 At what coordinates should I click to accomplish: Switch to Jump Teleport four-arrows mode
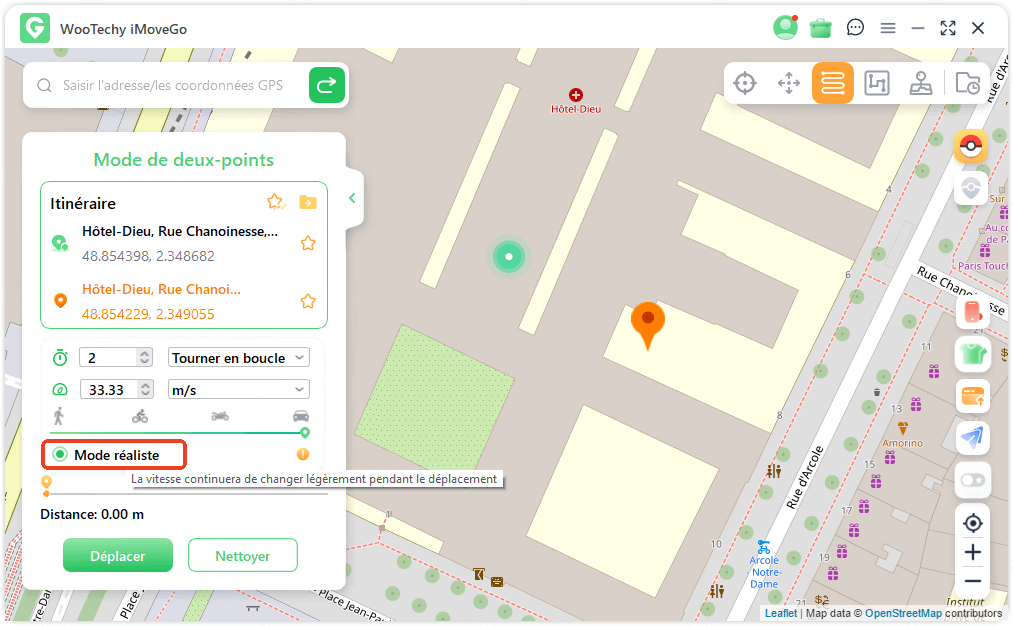click(x=789, y=83)
